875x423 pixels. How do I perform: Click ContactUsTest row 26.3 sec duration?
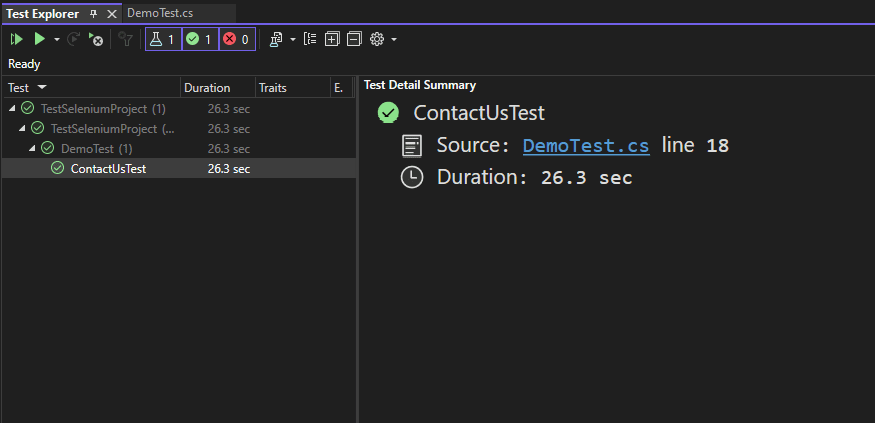(x=229, y=169)
